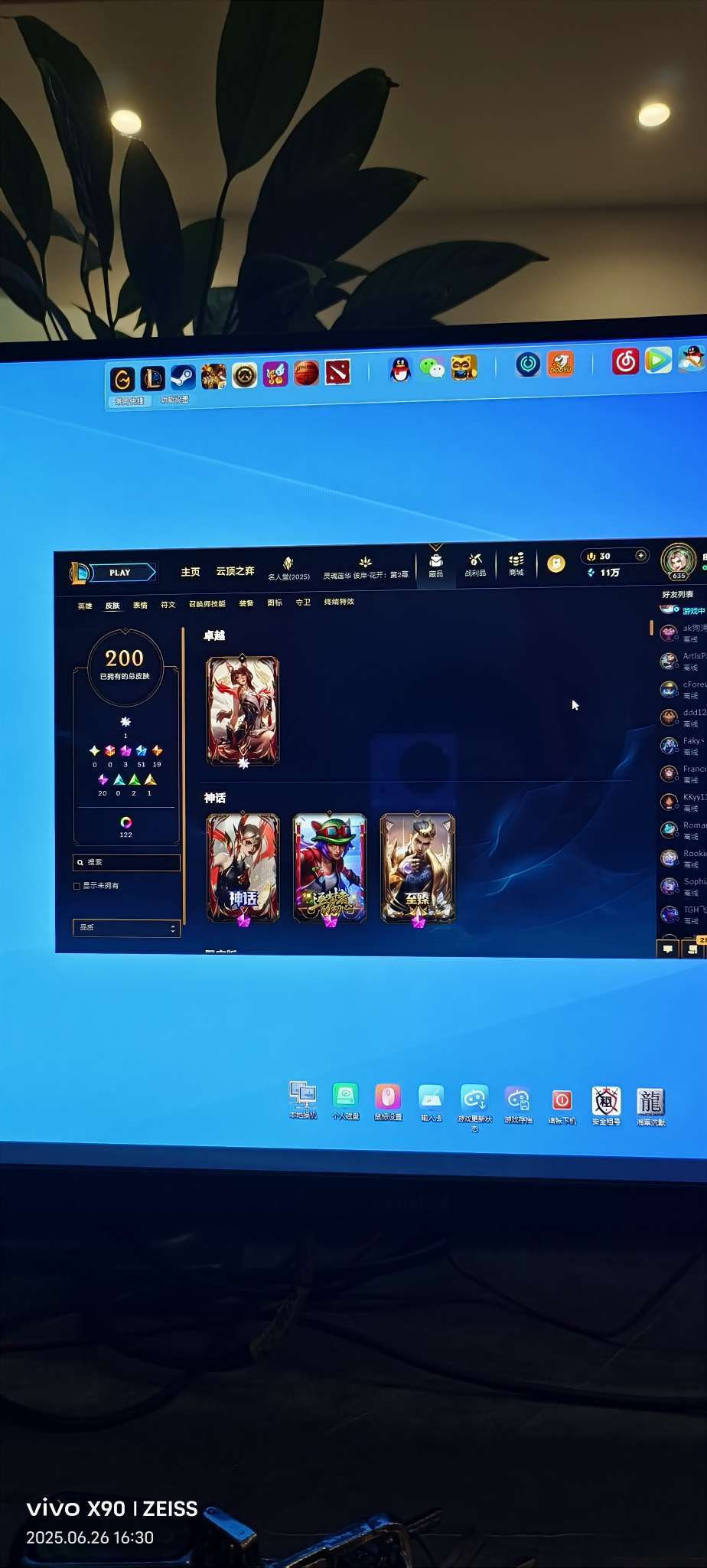Open the 战利品 loot icon
The width and height of the screenshot is (707, 1568).
pos(475,565)
